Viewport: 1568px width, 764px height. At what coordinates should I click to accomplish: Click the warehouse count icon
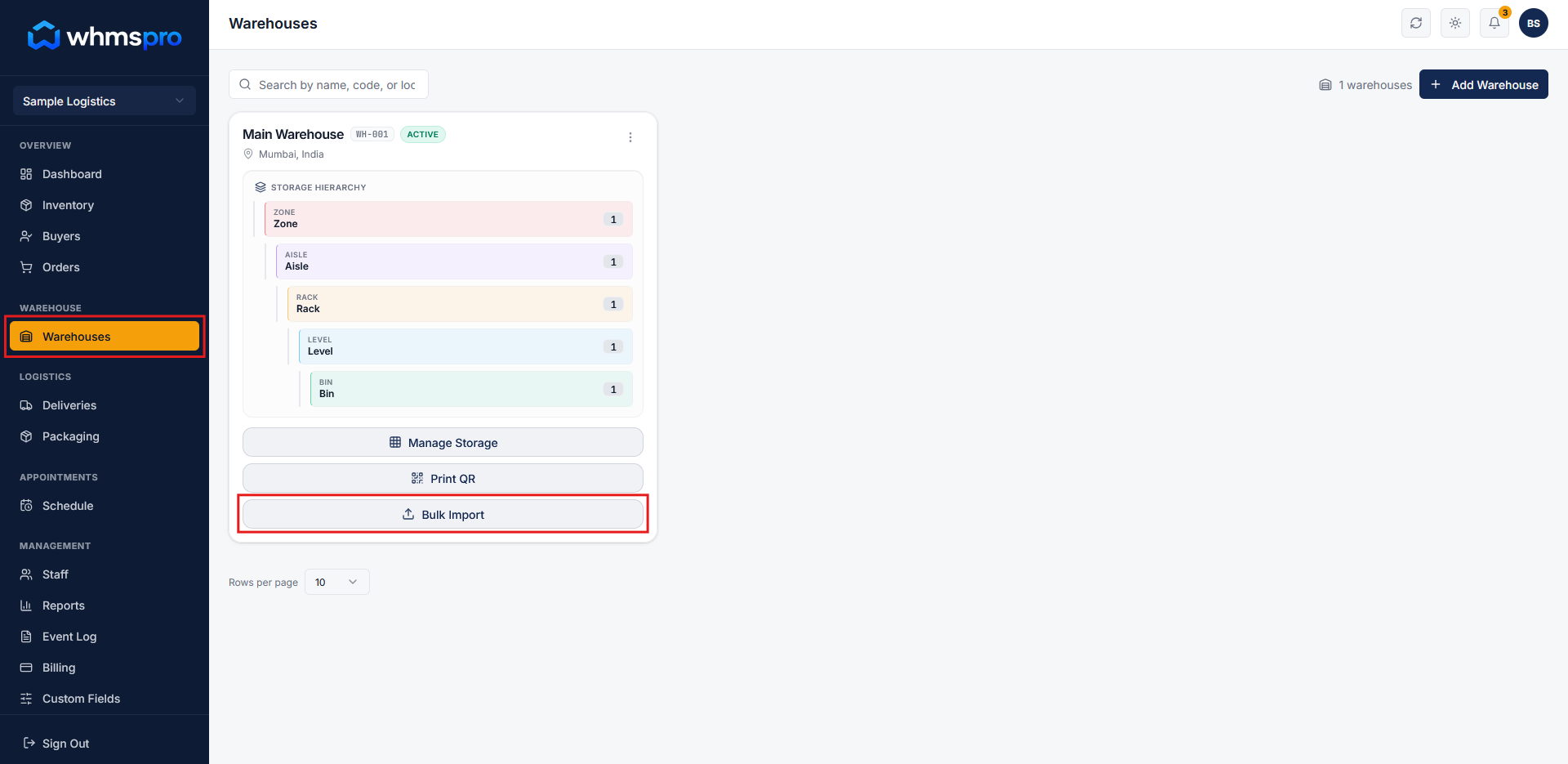(1325, 84)
